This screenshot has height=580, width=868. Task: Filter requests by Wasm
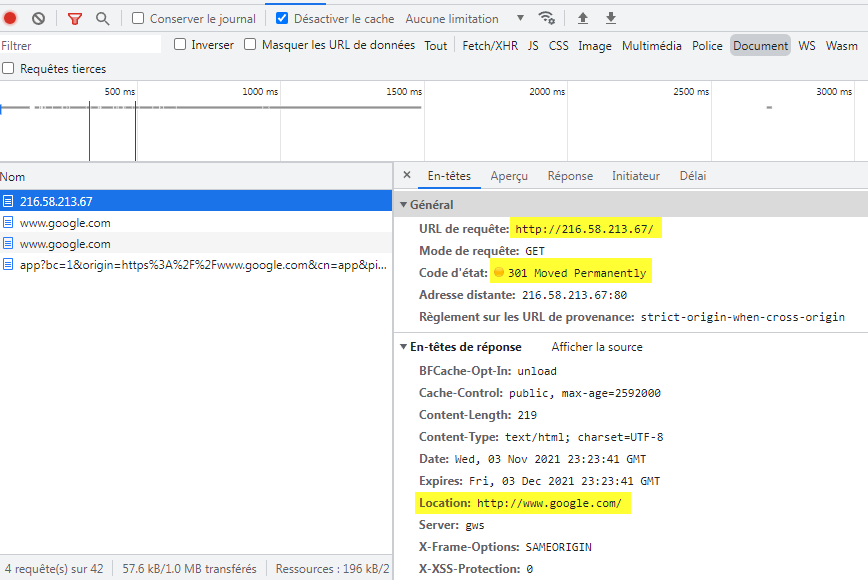841,46
